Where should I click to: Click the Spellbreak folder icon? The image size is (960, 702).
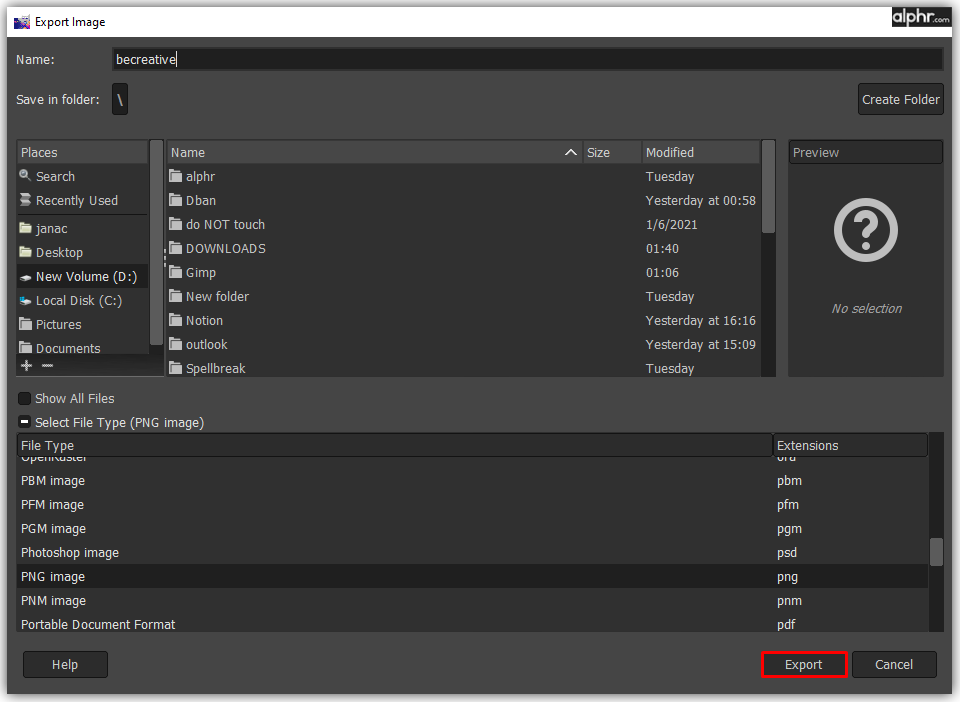point(176,368)
